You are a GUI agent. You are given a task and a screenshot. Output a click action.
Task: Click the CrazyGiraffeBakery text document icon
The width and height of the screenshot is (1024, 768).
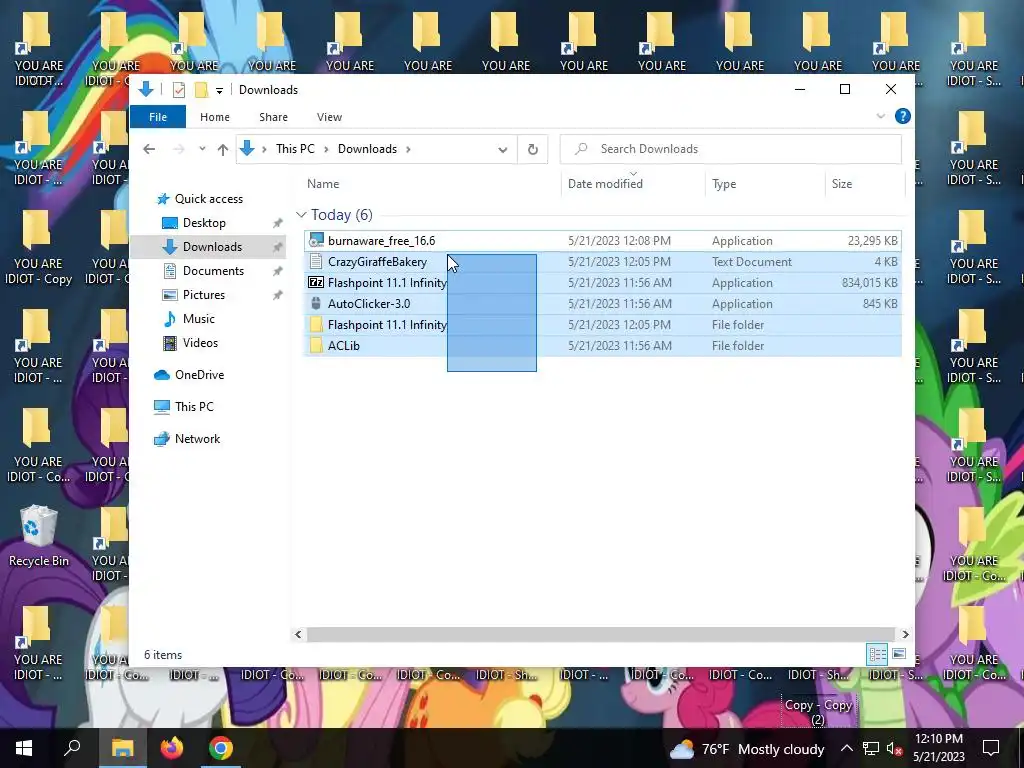click(316, 262)
